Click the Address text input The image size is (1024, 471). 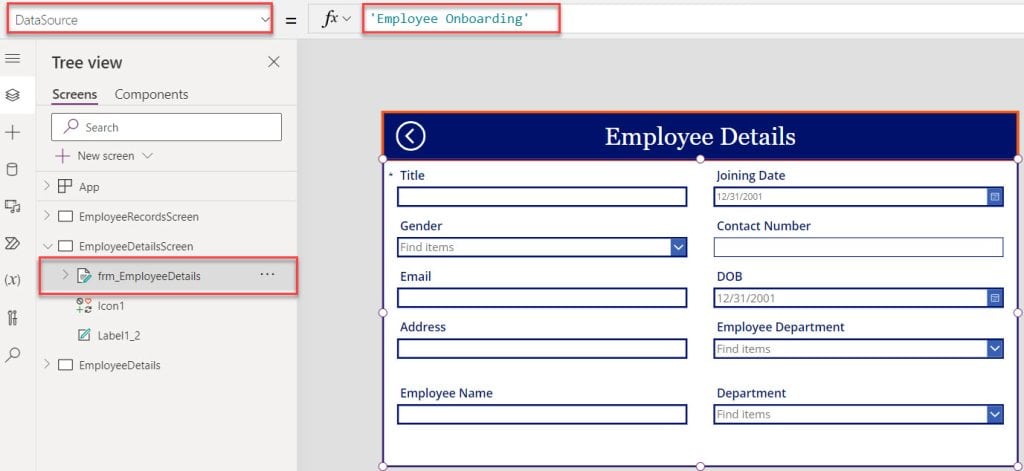(x=542, y=349)
